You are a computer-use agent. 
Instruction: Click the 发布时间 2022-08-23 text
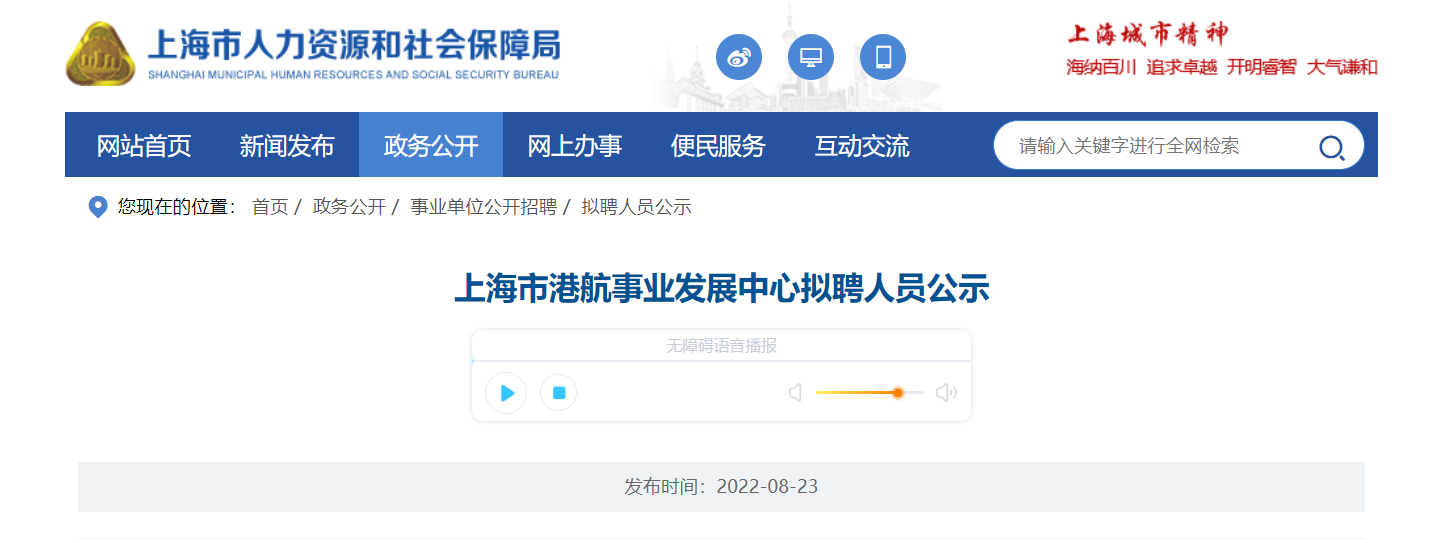click(721, 487)
